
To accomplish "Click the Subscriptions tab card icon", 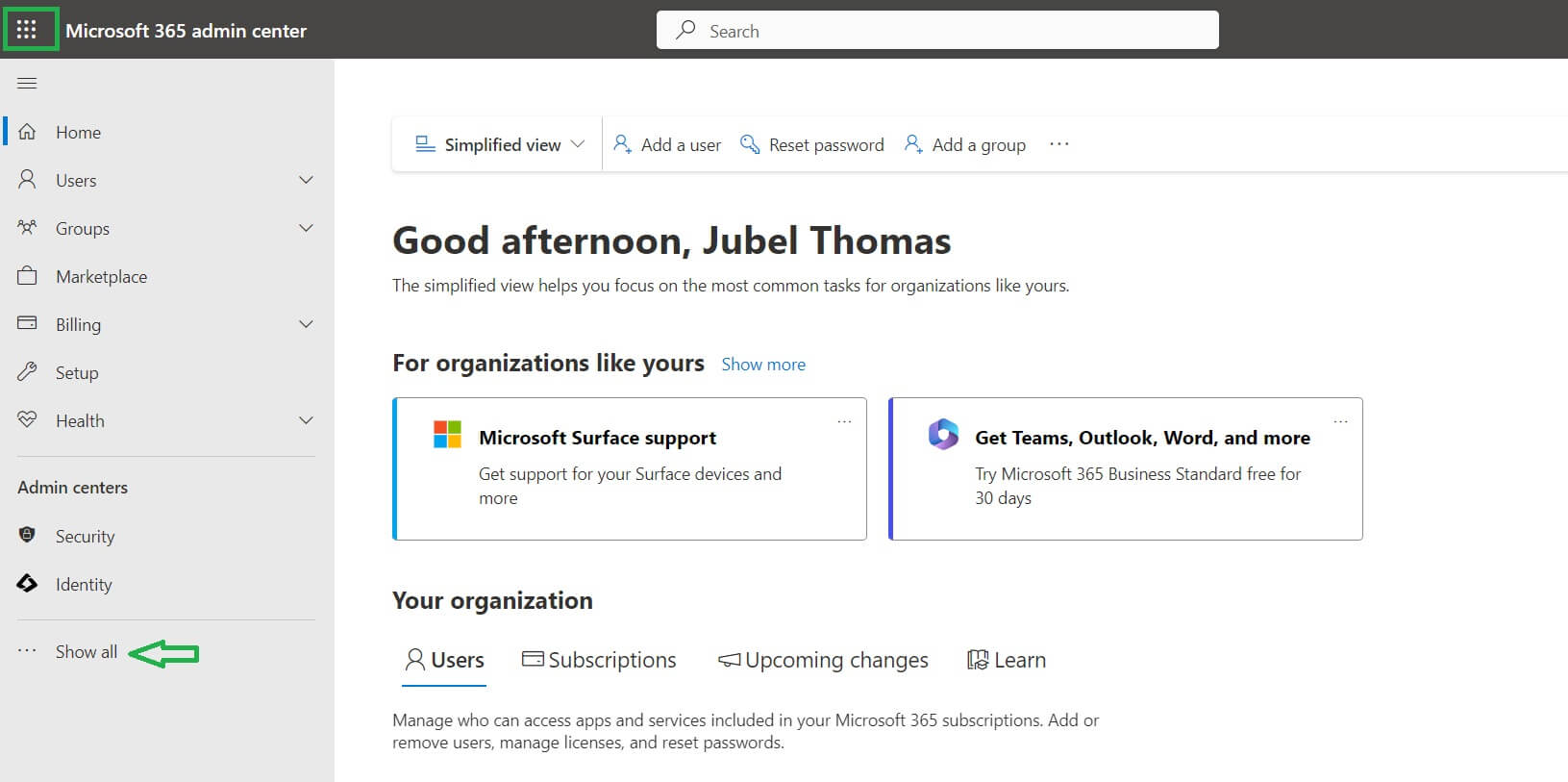I will tap(533, 659).
